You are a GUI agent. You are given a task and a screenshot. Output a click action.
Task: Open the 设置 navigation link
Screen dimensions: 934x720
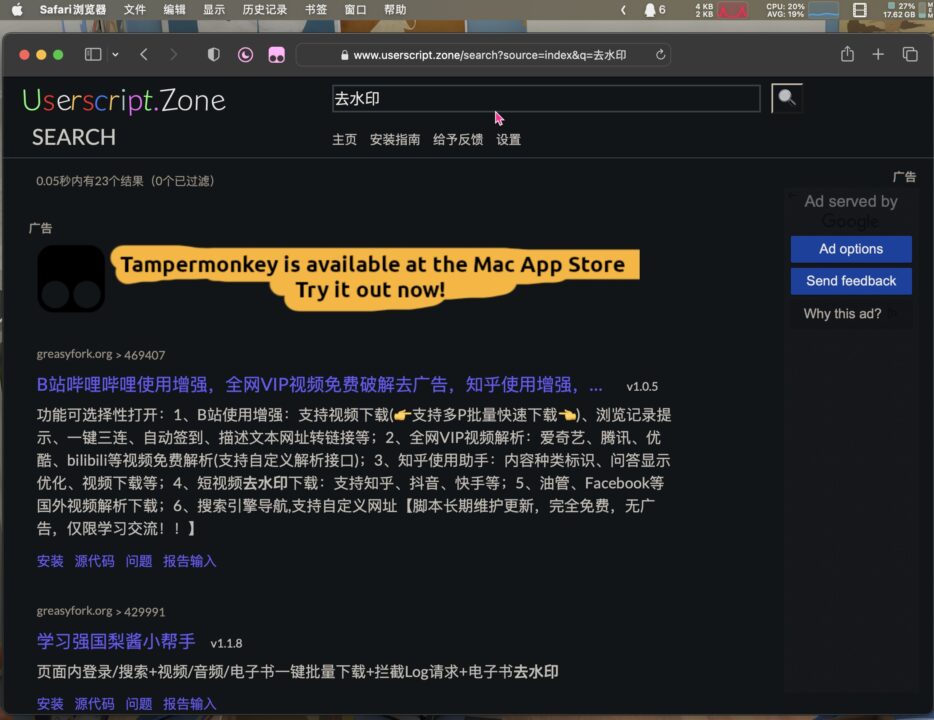point(508,139)
